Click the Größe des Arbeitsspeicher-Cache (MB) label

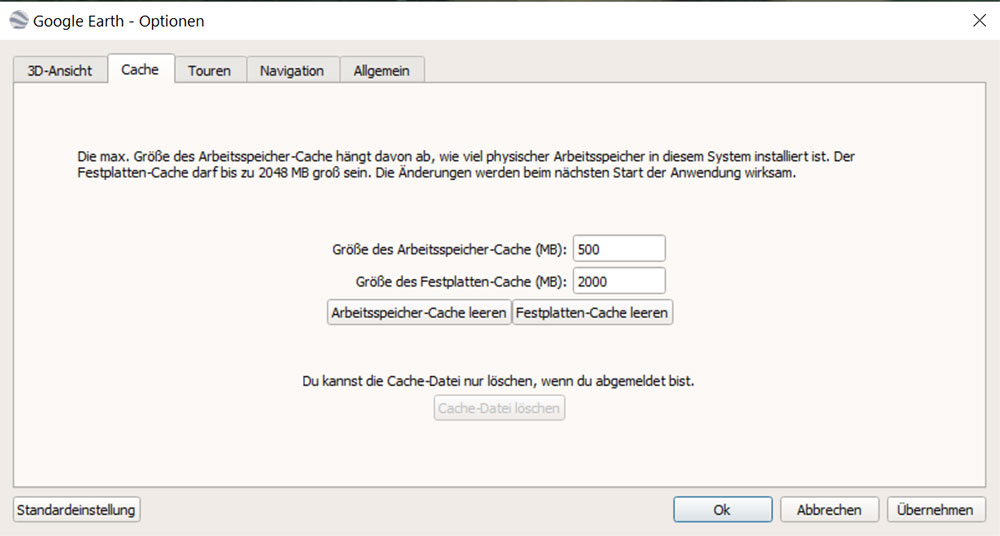coord(450,249)
